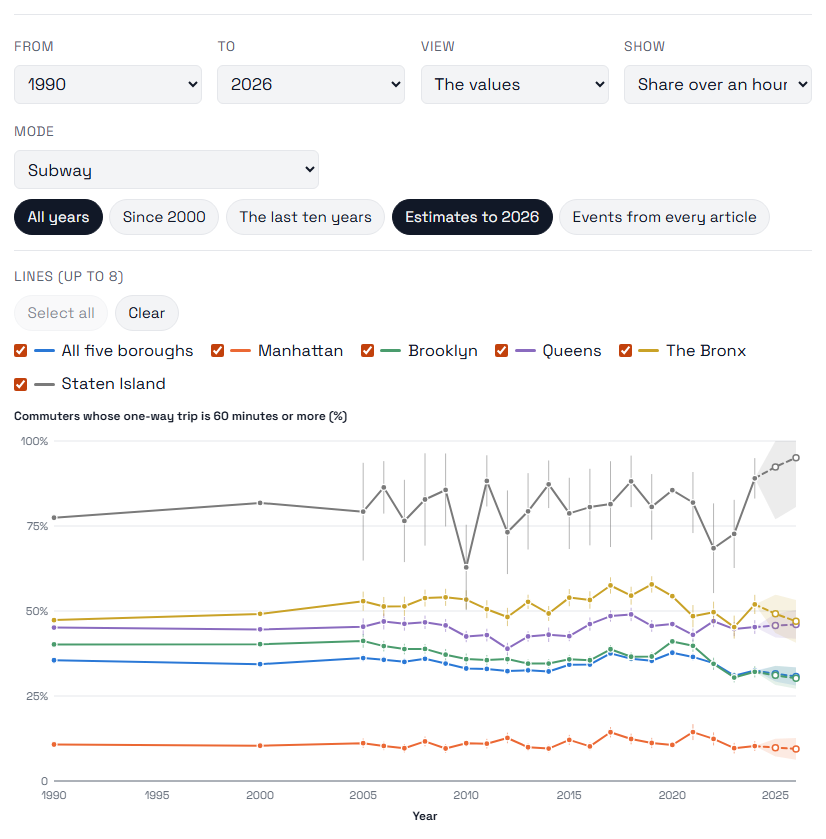The width and height of the screenshot is (826, 839).
Task: Click the '2025' x-axis tick label
Action: [775, 795]
